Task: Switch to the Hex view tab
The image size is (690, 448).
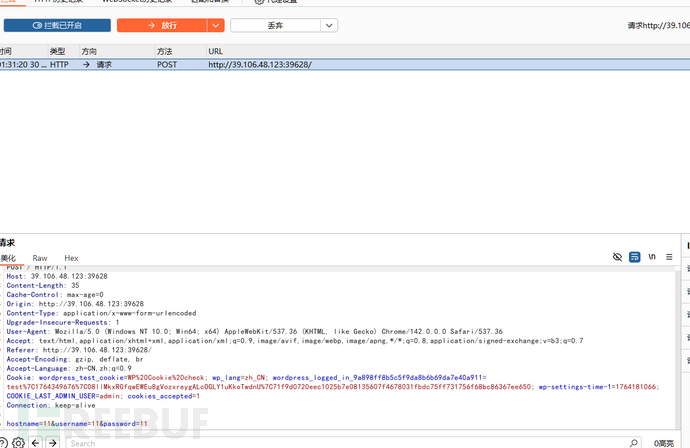Action: click(x=71, y=258)
